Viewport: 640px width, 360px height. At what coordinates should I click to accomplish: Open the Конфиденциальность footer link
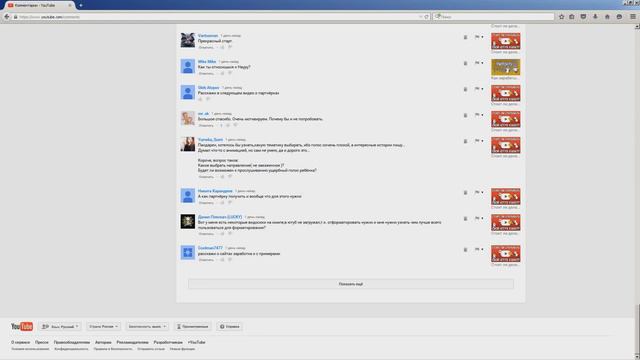point(71,349)
